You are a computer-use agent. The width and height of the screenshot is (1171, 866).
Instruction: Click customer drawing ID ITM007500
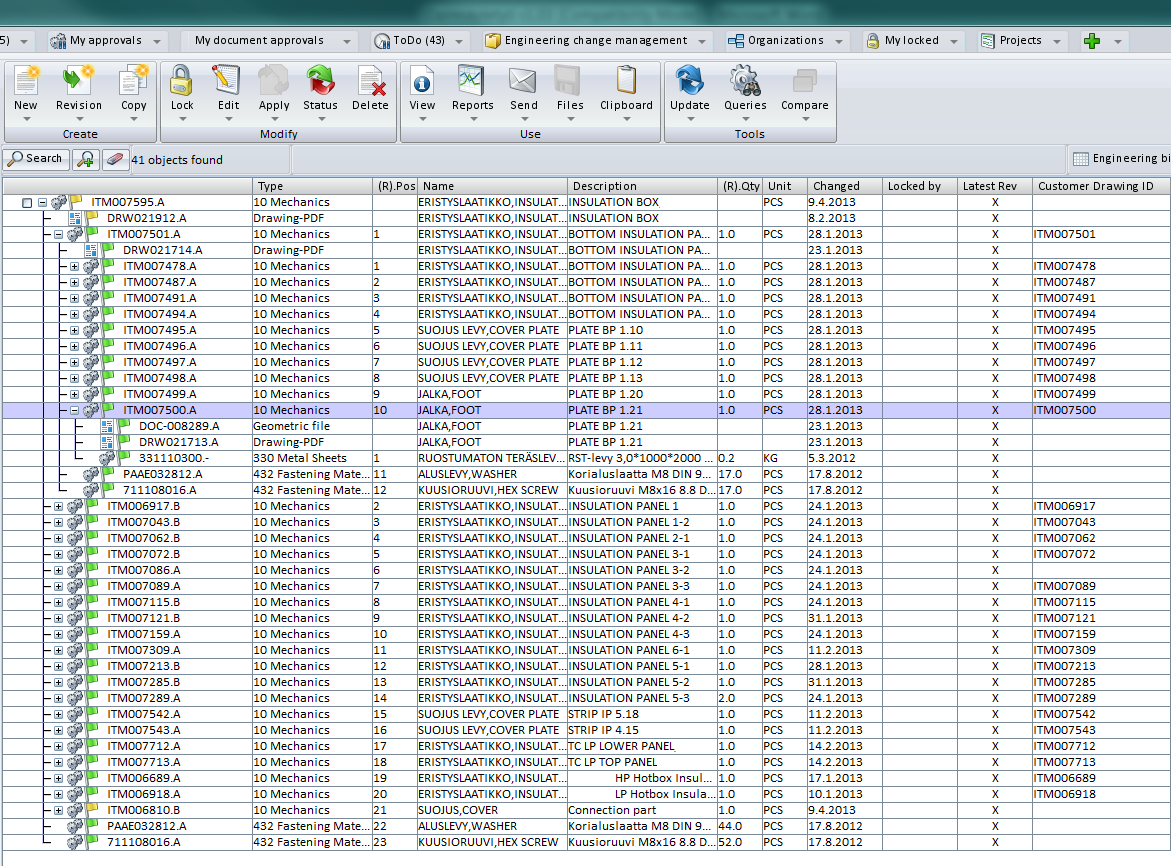1065,410
